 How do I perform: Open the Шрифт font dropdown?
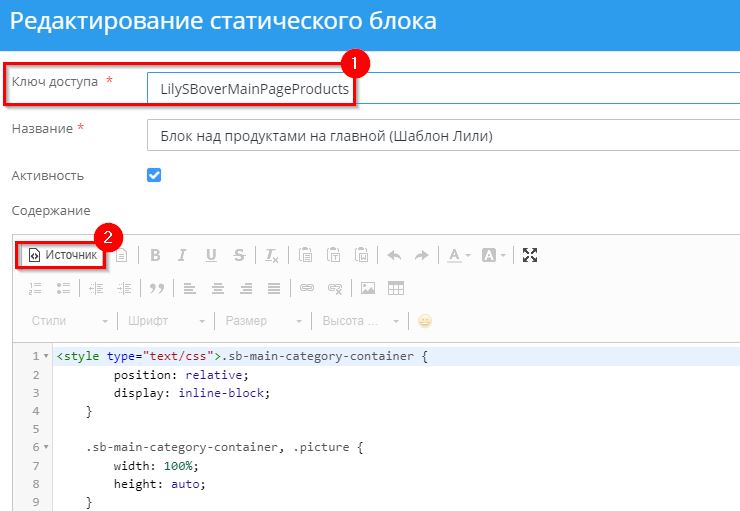coord(166,321)
